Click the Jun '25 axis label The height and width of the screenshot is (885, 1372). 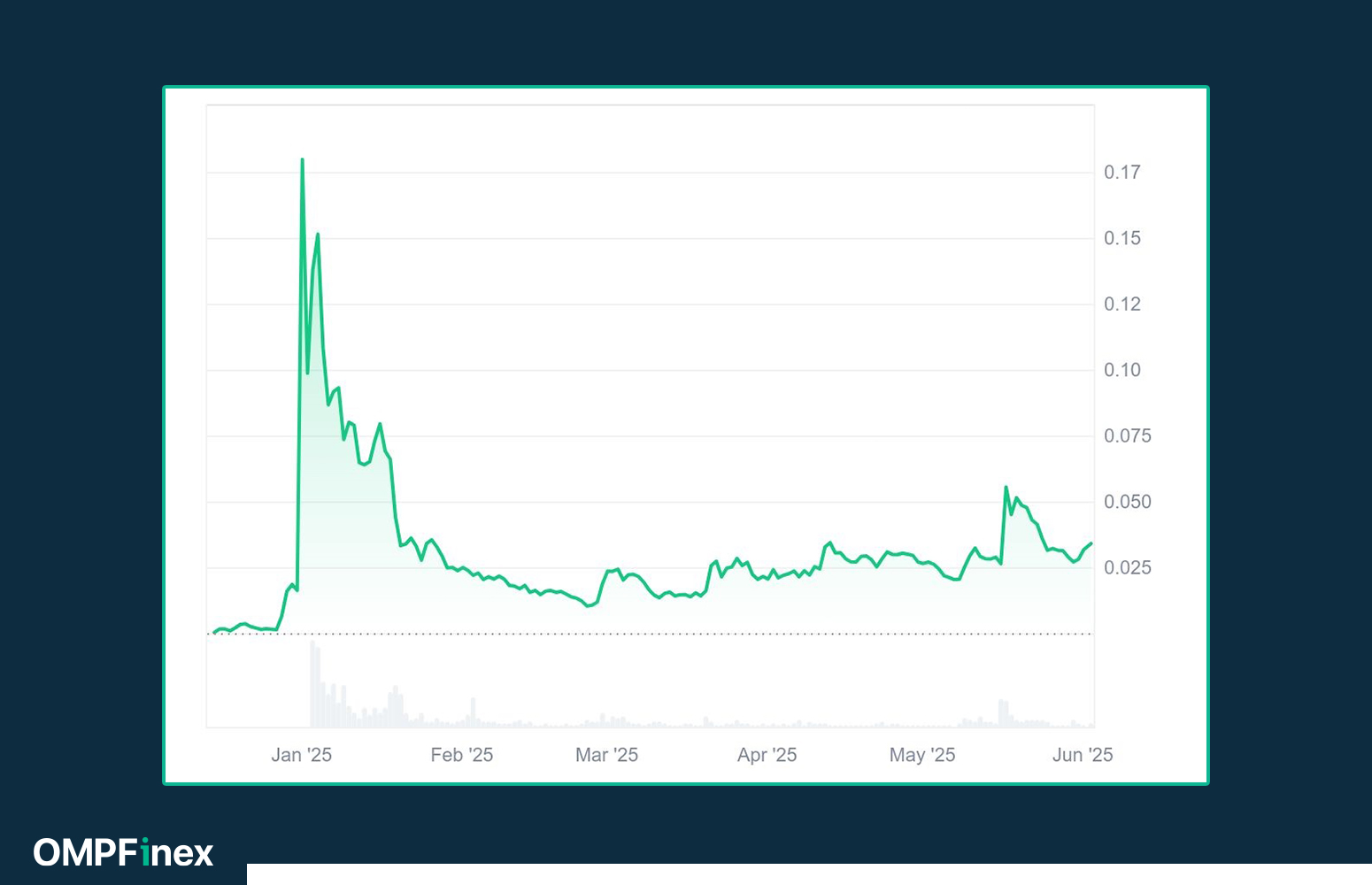pos(1082,755)
